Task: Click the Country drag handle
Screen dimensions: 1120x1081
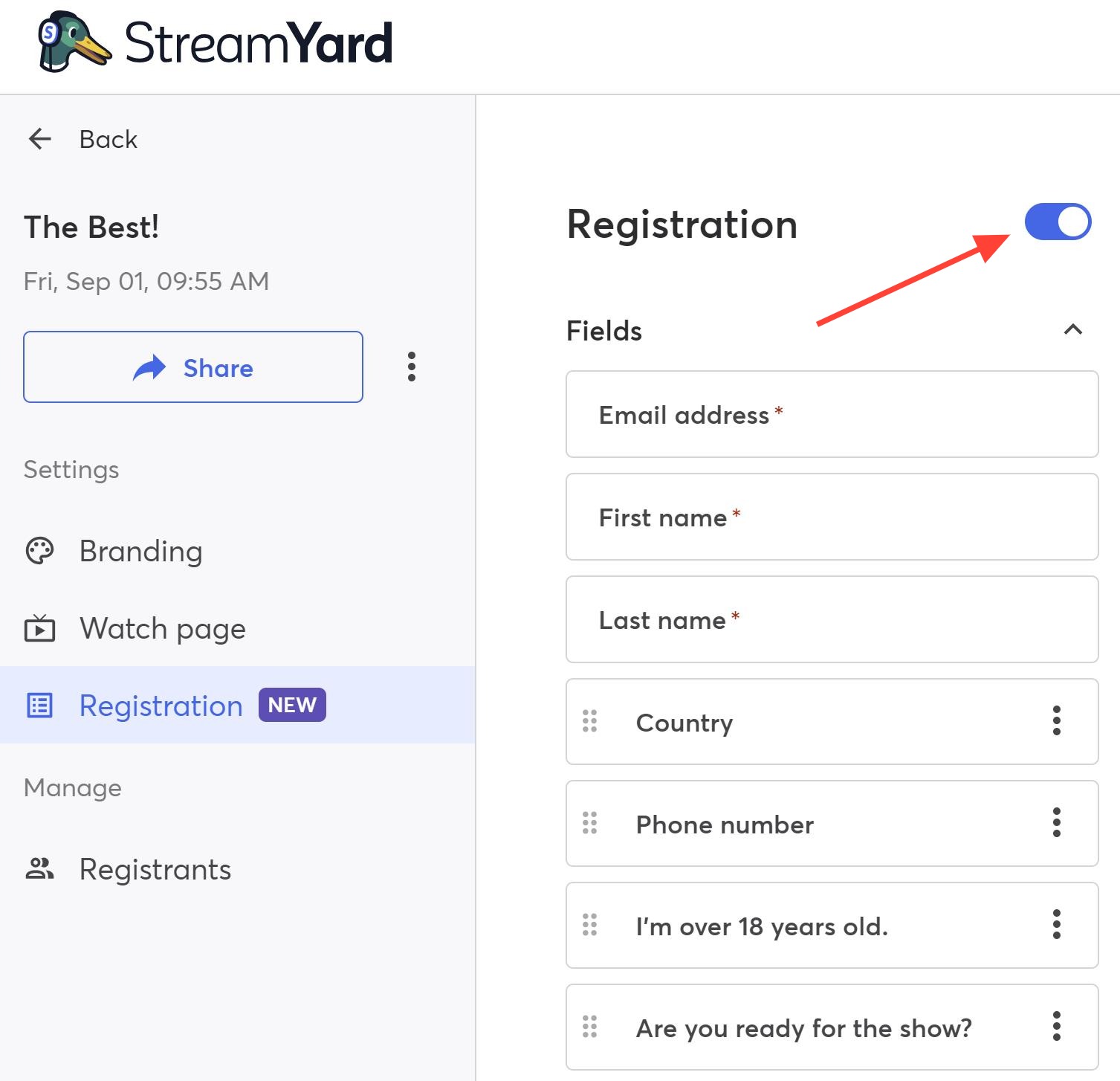Action: tap(590, 721)
